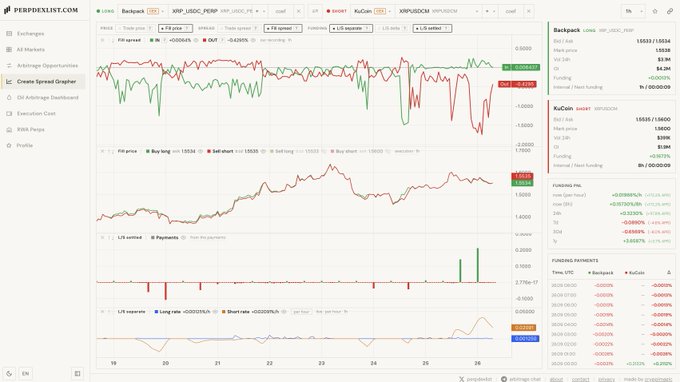Click the swap legs button
Viewport: 680px width, 382px height.
[315, 11]
